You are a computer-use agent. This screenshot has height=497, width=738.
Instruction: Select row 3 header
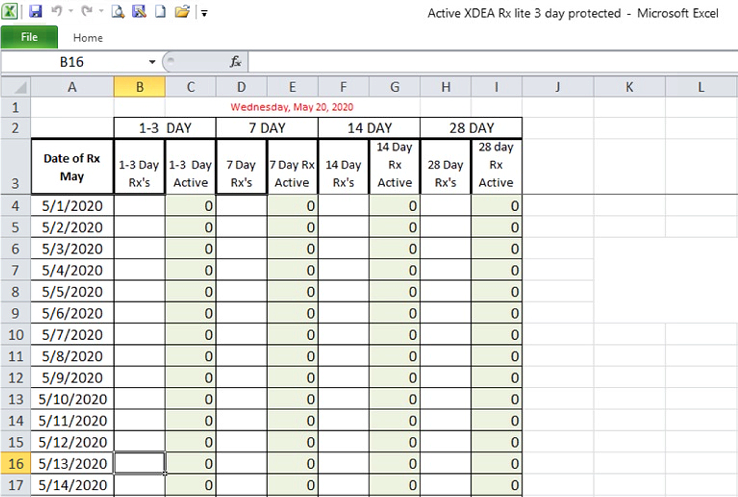click(16, 166)
